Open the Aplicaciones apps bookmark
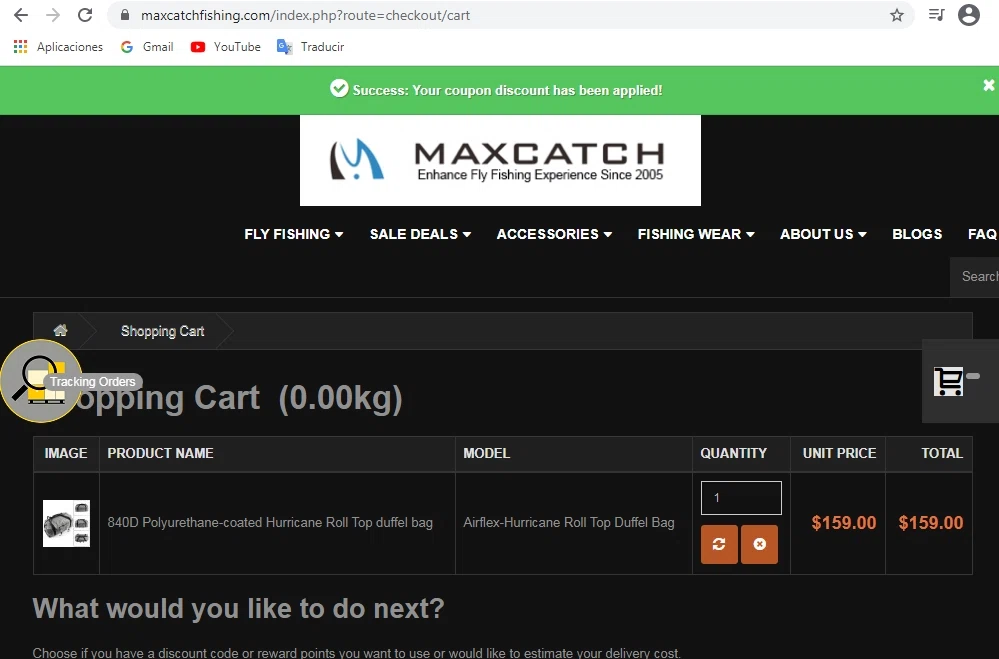The height and width of the screenshot is (659, 999). click(x=58, y=47)
